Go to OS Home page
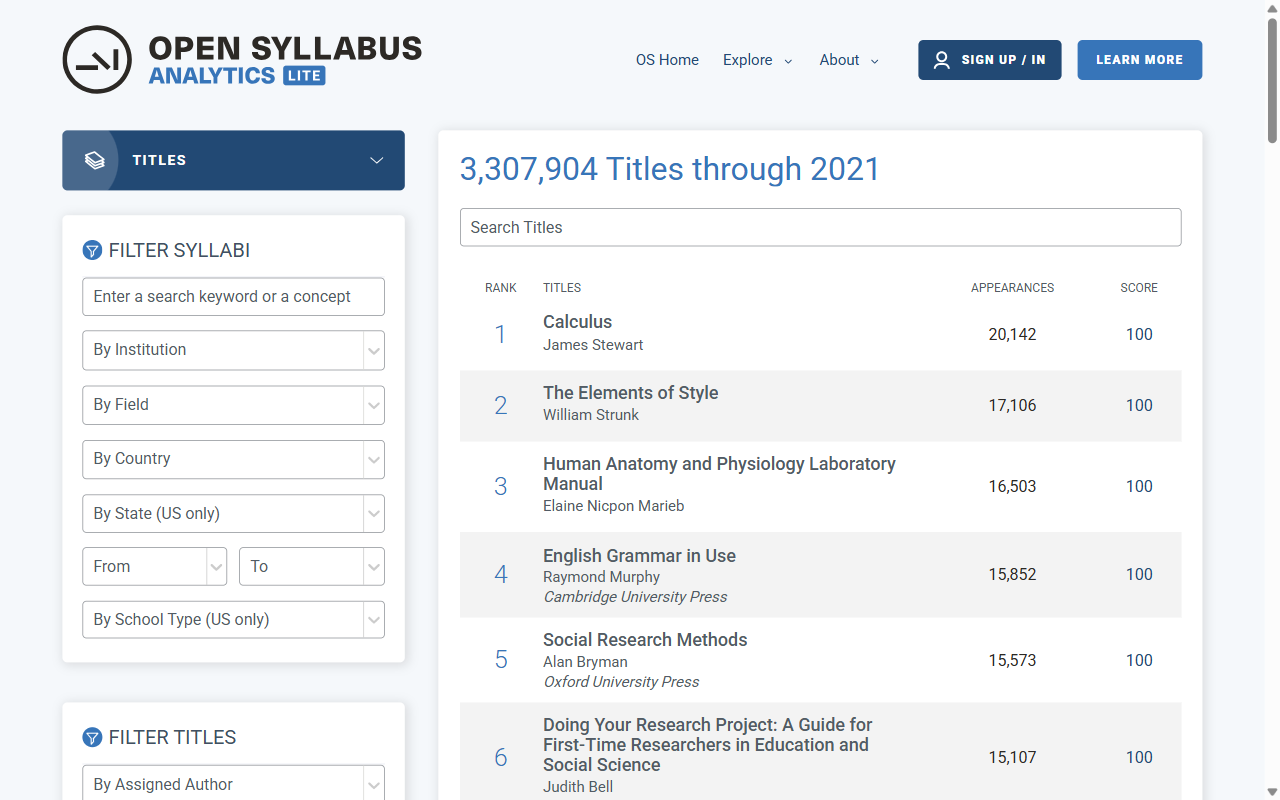 tap(667, 60)
